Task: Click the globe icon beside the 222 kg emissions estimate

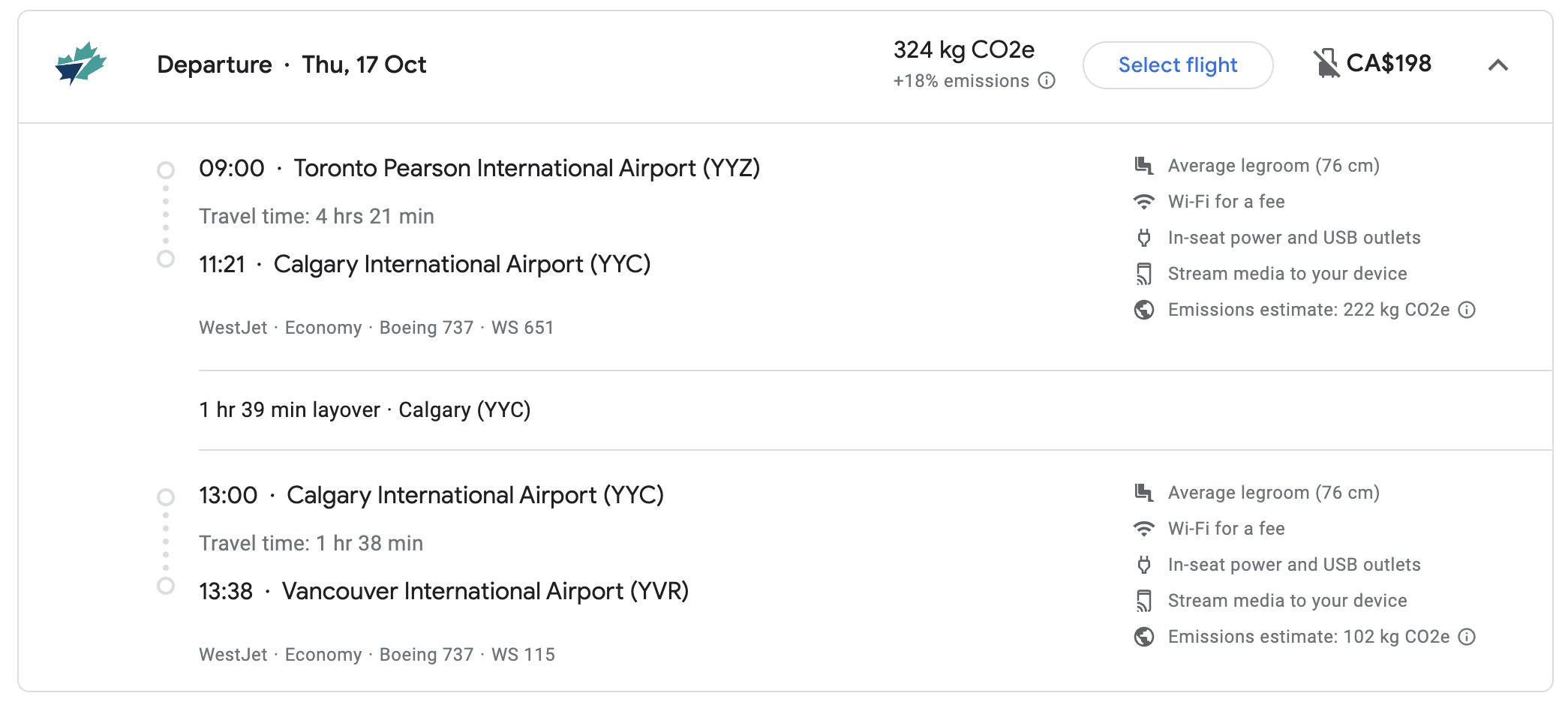Action: (1143, 310)
